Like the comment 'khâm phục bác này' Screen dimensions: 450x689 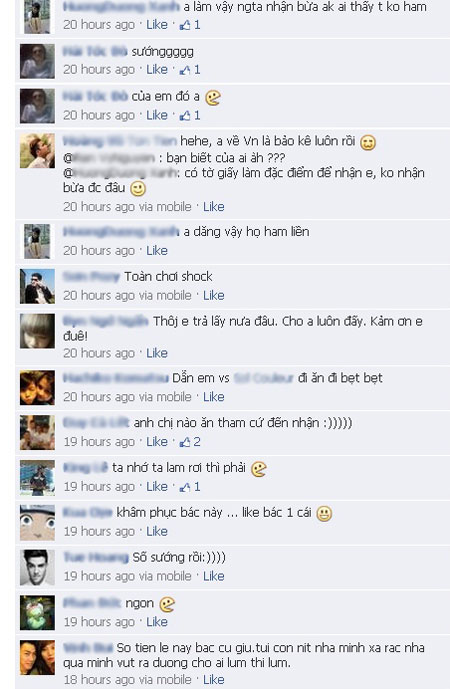tap(157, 531)
